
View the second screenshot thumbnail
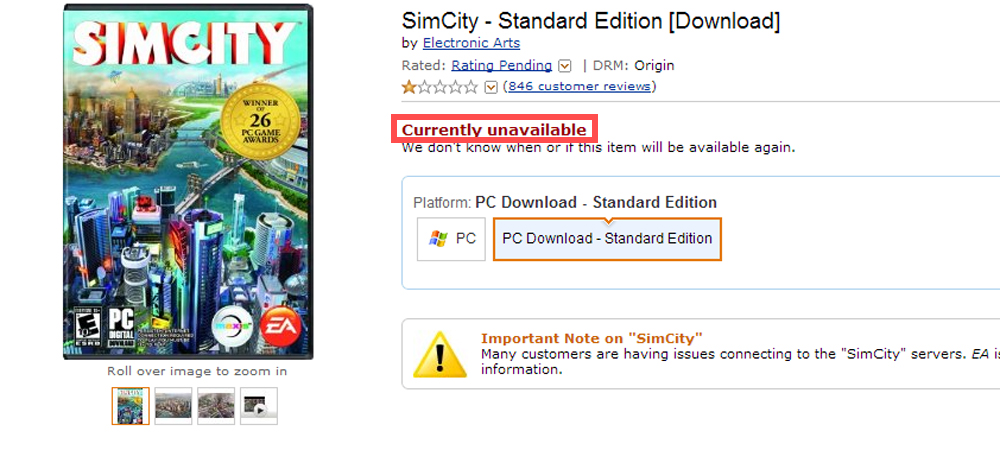pos(173,406)
